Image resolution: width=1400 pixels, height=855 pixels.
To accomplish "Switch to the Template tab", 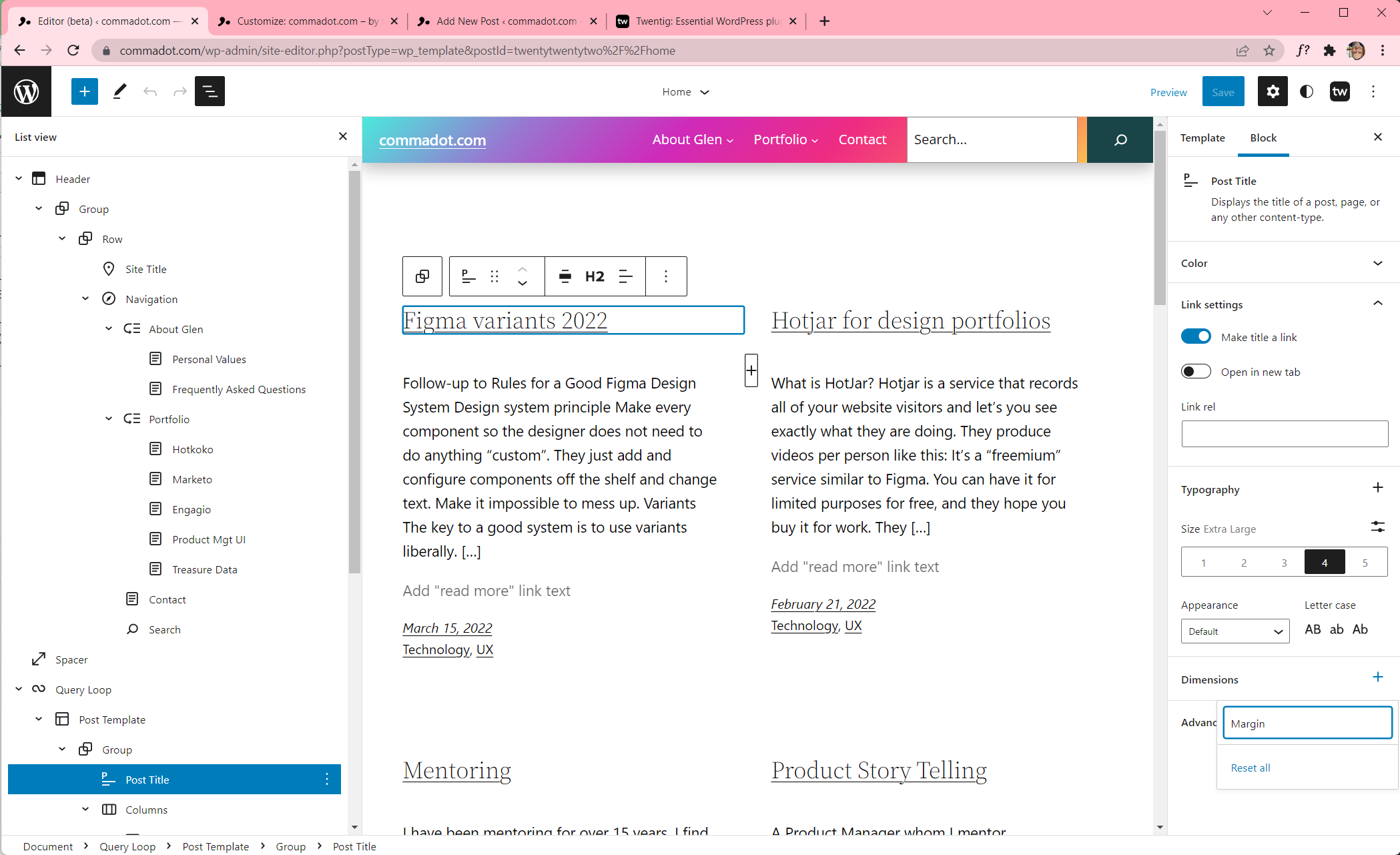I will tap(1202, 137).
